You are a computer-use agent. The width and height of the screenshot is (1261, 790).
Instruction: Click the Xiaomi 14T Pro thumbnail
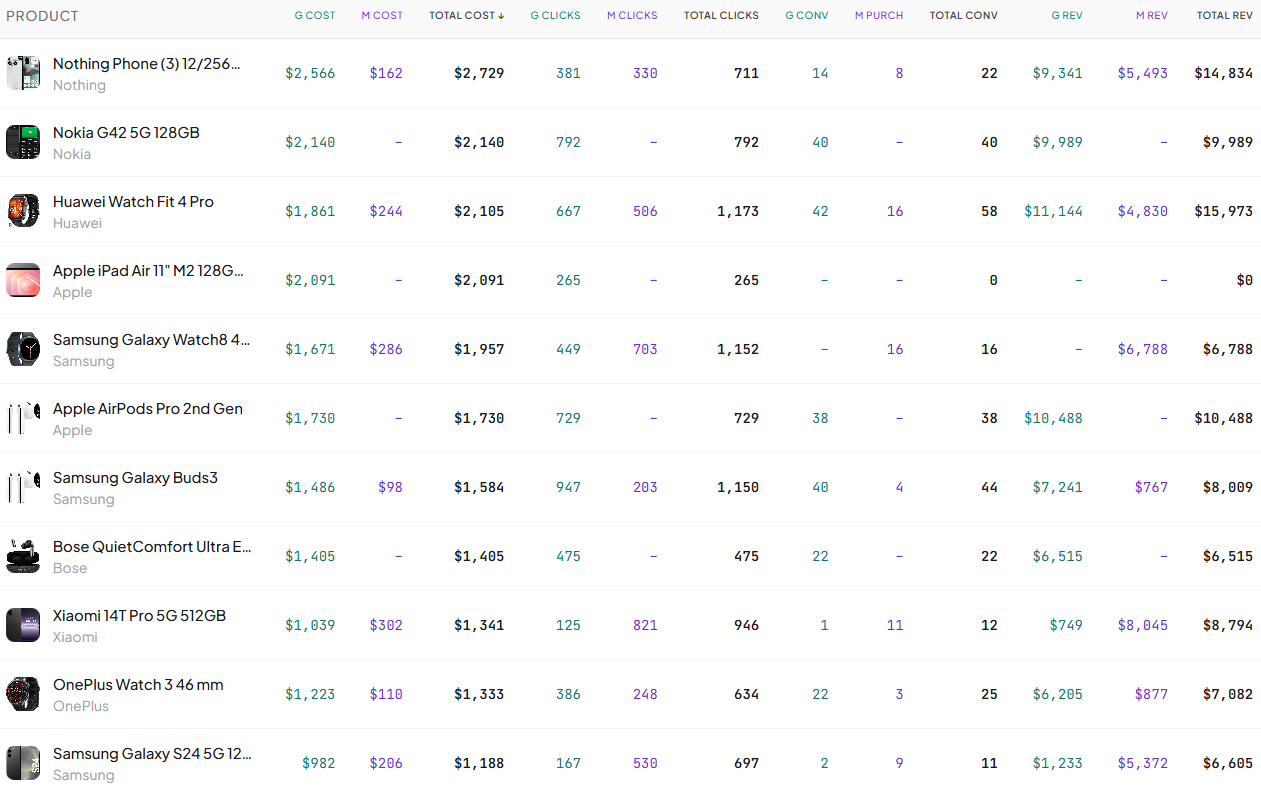click(22, 624)
